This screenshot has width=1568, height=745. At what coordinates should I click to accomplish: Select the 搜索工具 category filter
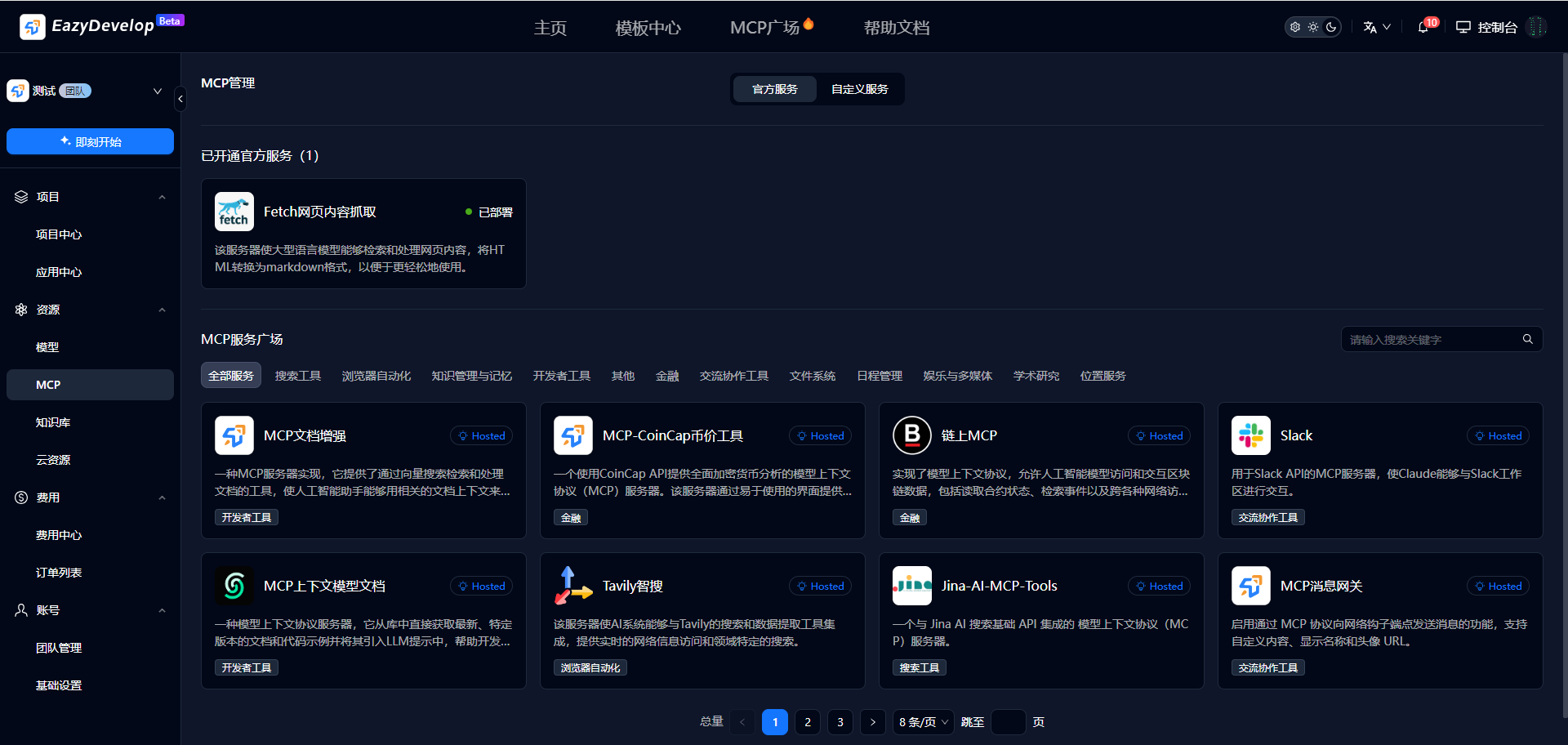click(x=298, y=376)
